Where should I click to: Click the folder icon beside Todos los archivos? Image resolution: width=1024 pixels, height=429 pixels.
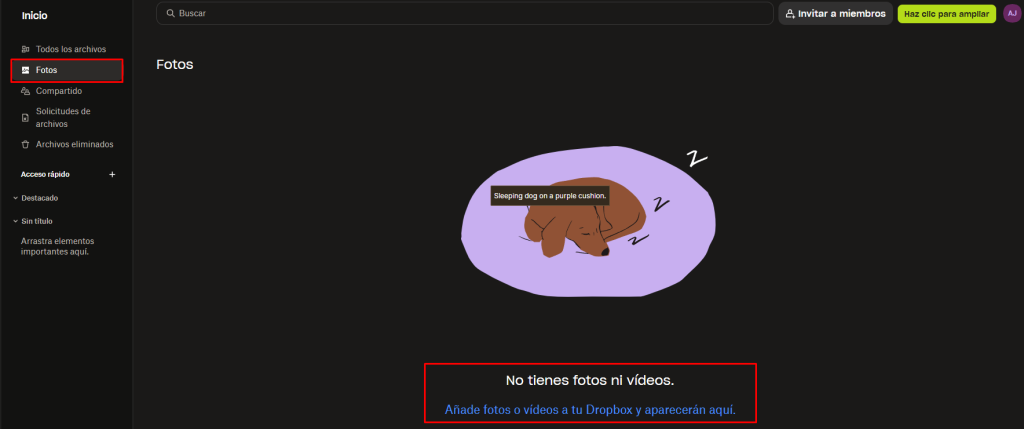pyautogui.click(x=25, y=49)
